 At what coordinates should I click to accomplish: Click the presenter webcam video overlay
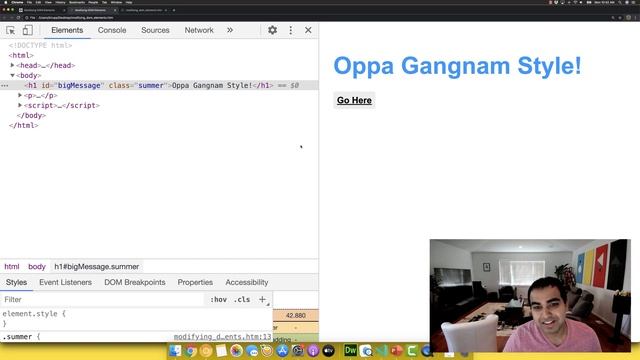(530, 296)
